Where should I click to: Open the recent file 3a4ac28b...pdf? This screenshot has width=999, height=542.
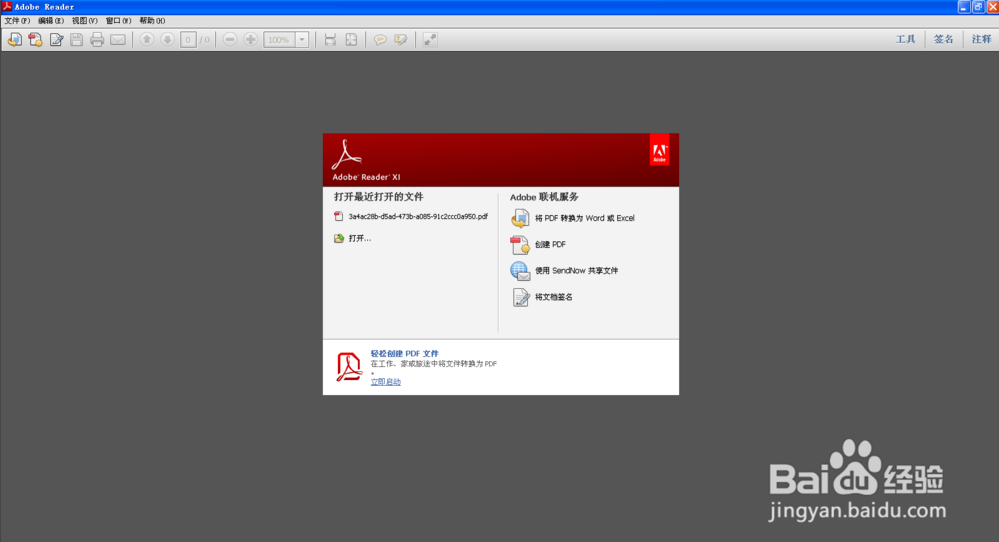tap(418, 217)
